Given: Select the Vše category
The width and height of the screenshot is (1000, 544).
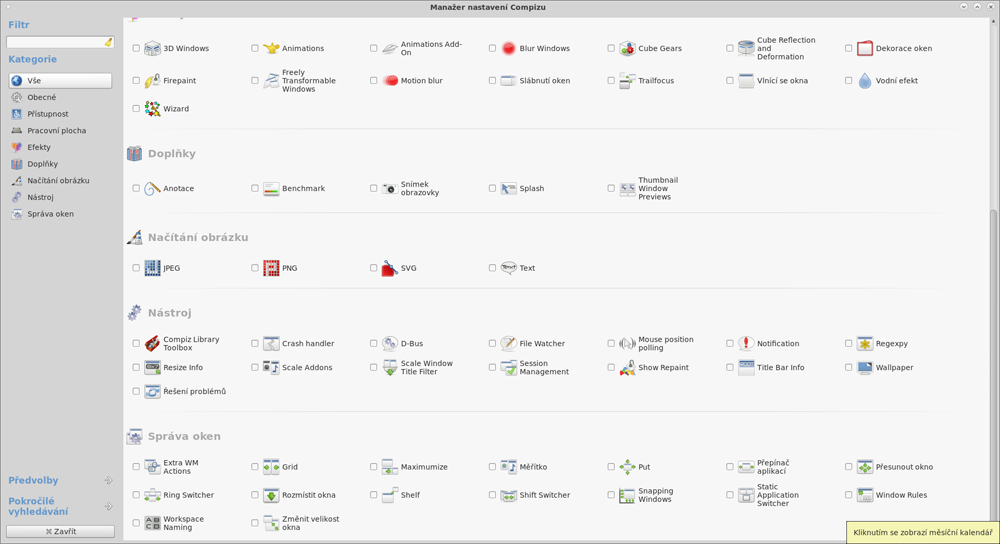Looking at the screenshot, I should (x=61, y=81).
